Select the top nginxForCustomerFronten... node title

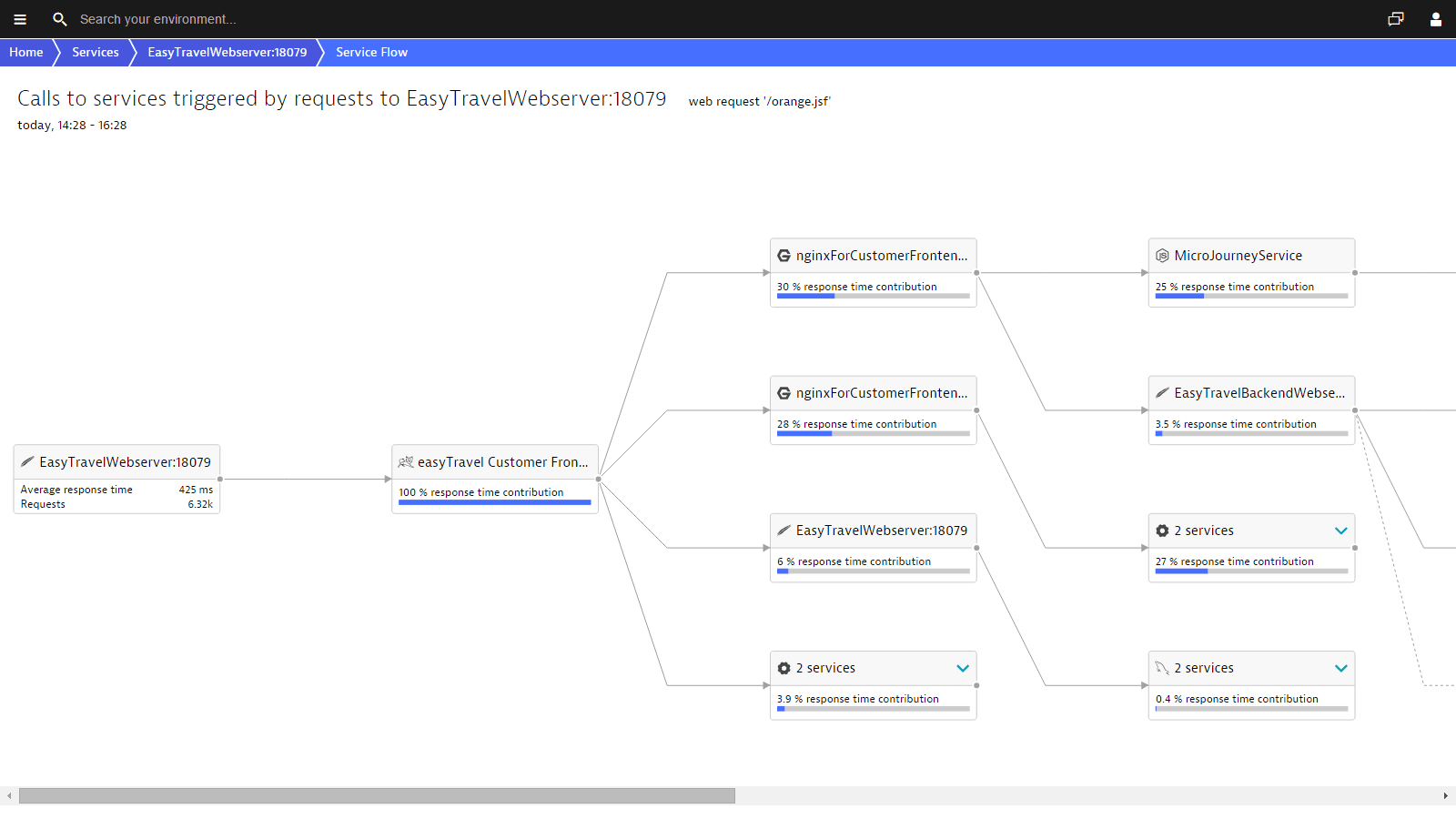coord(882,256)
